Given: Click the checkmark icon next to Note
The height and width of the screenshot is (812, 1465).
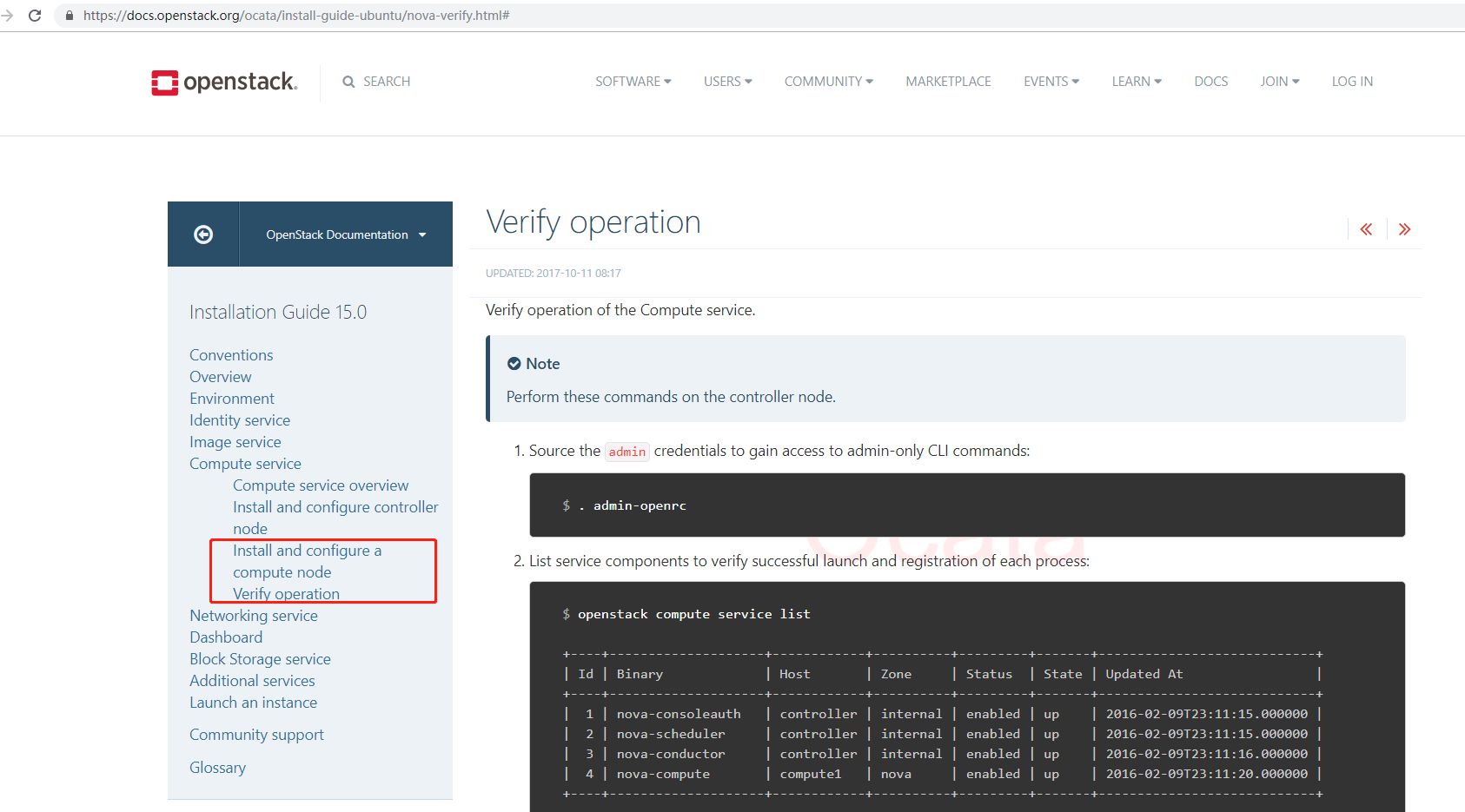Looking at the screenshot, I should click(x=515, y=363).
